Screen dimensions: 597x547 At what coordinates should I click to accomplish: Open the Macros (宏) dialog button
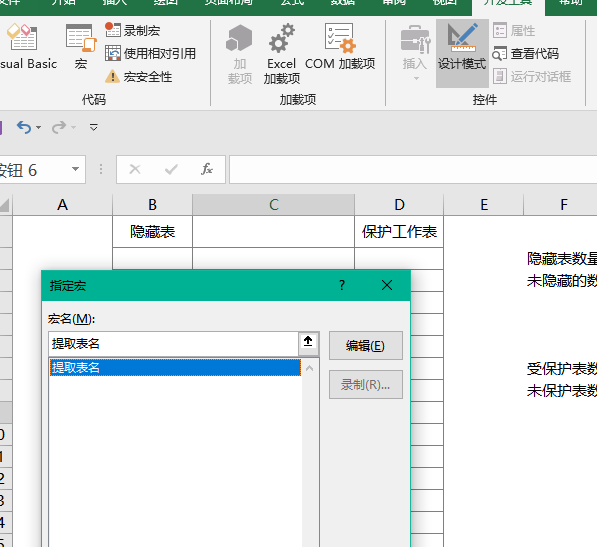point(81,46)
